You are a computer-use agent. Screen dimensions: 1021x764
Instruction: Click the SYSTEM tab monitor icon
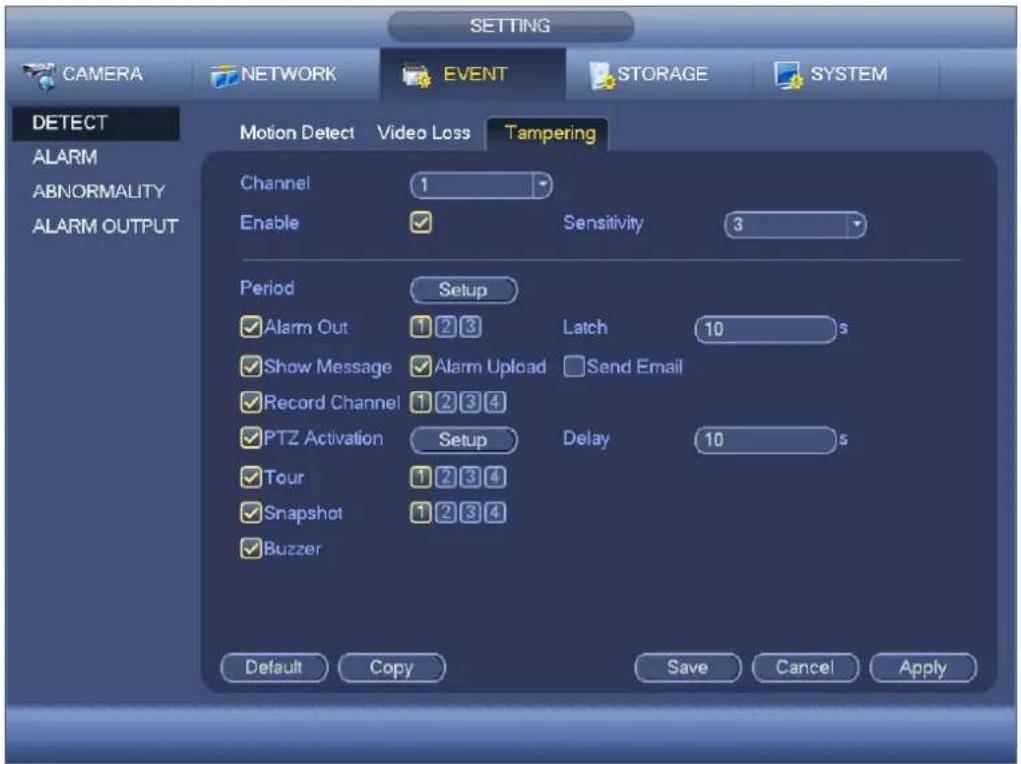coord(789,76)
